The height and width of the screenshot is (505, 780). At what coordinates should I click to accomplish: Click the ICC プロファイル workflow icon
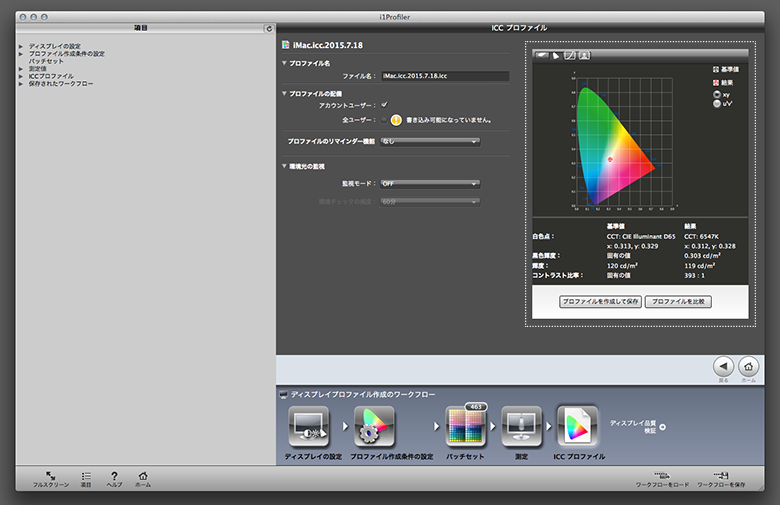[578, 427]
